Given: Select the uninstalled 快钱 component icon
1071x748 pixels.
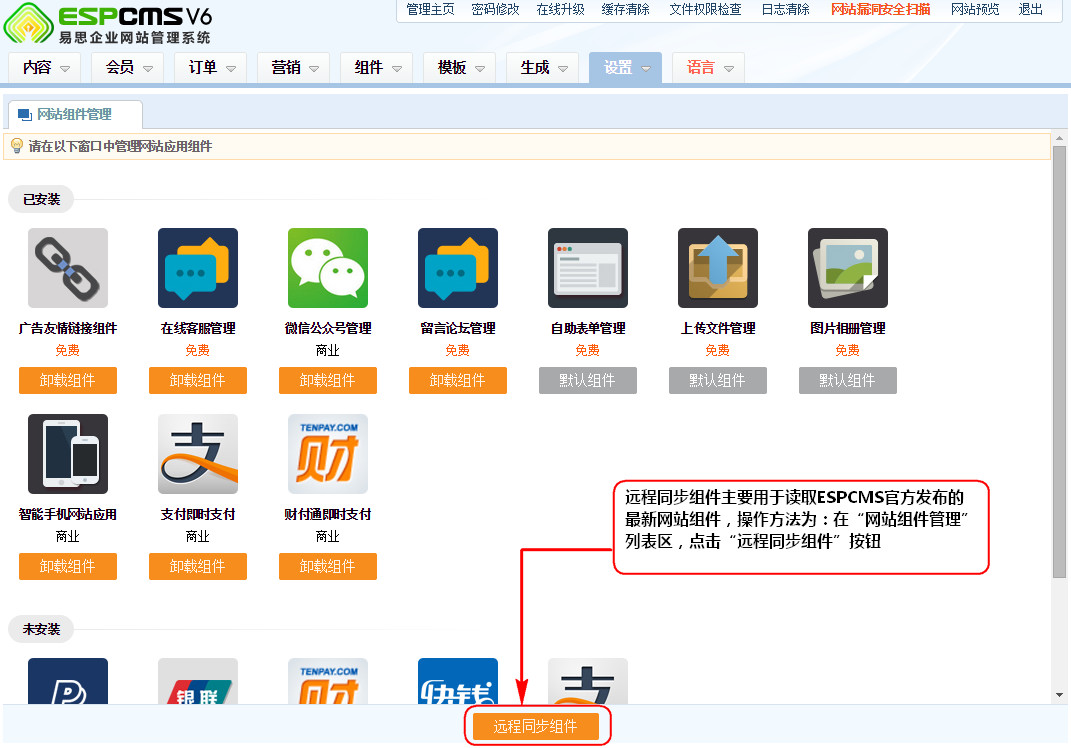Looking at the screenshot, I should (458, 680).
